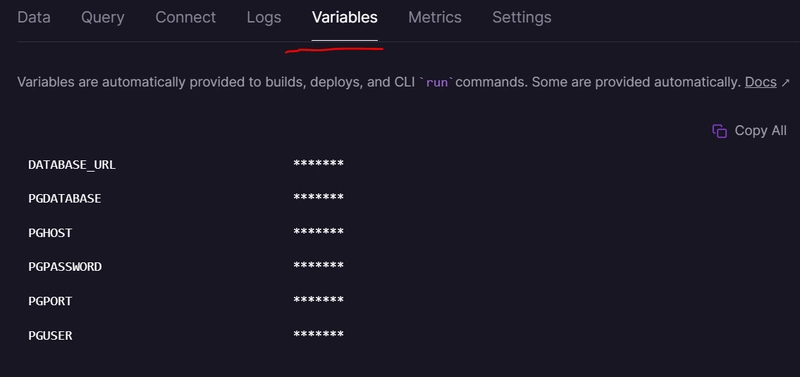Show the hidden PGPASSWORD value

(x=318, y=266)
